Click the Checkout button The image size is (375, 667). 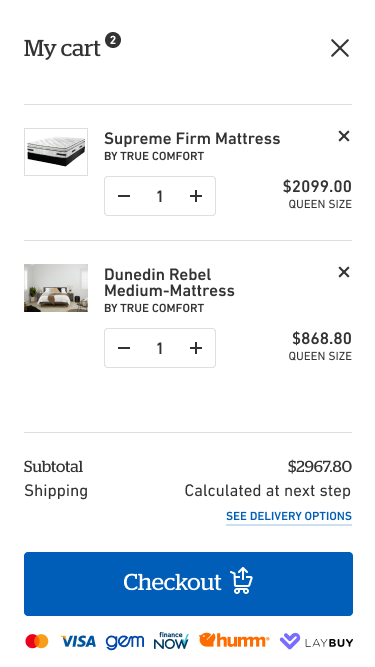click(188, 584)
